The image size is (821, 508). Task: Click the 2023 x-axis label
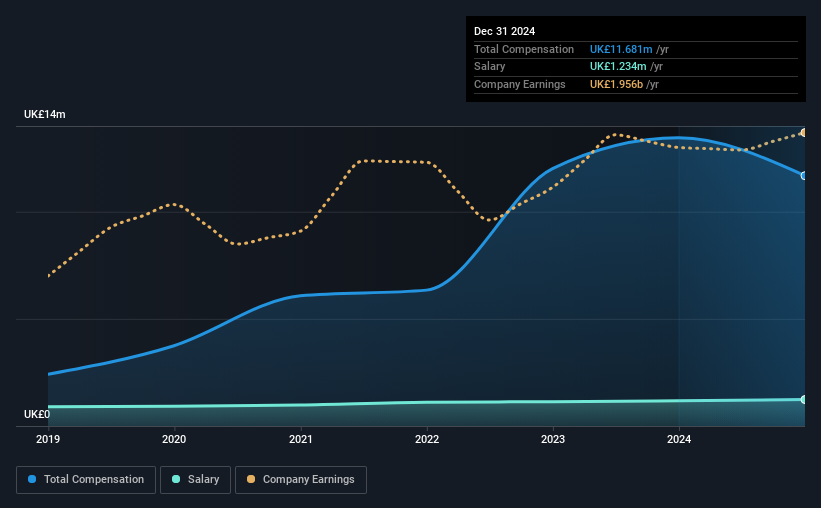553,439
